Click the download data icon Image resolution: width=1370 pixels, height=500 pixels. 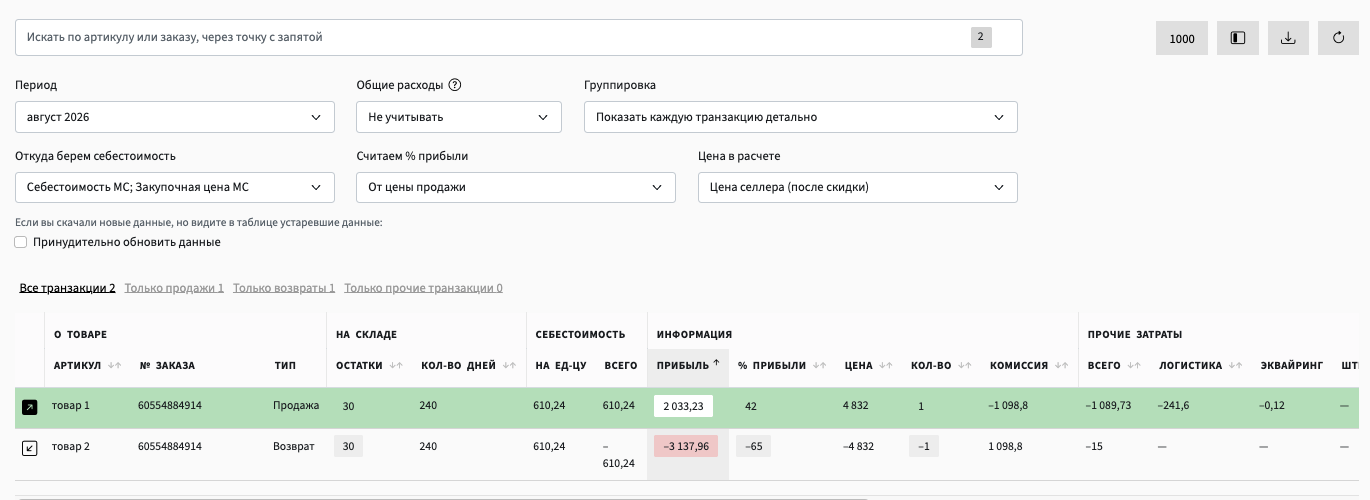pos(1288,38)
